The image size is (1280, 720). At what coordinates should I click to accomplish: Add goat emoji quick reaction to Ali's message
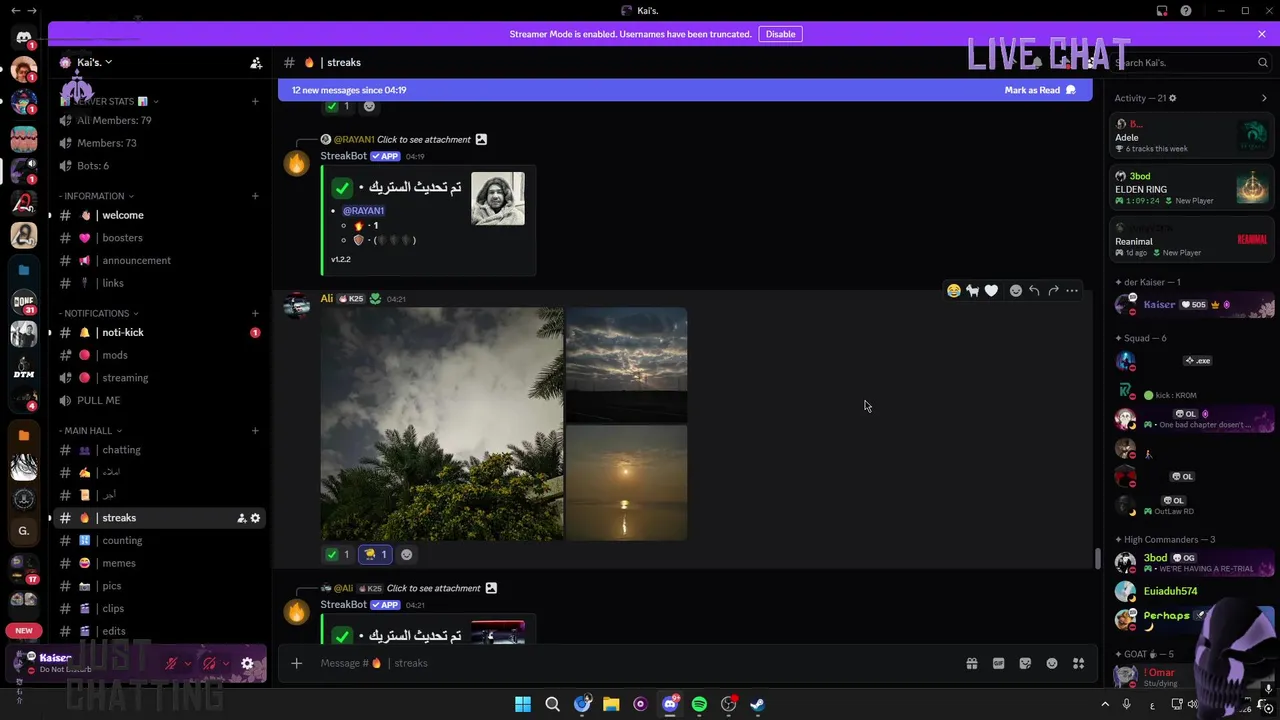pos(972,291)
